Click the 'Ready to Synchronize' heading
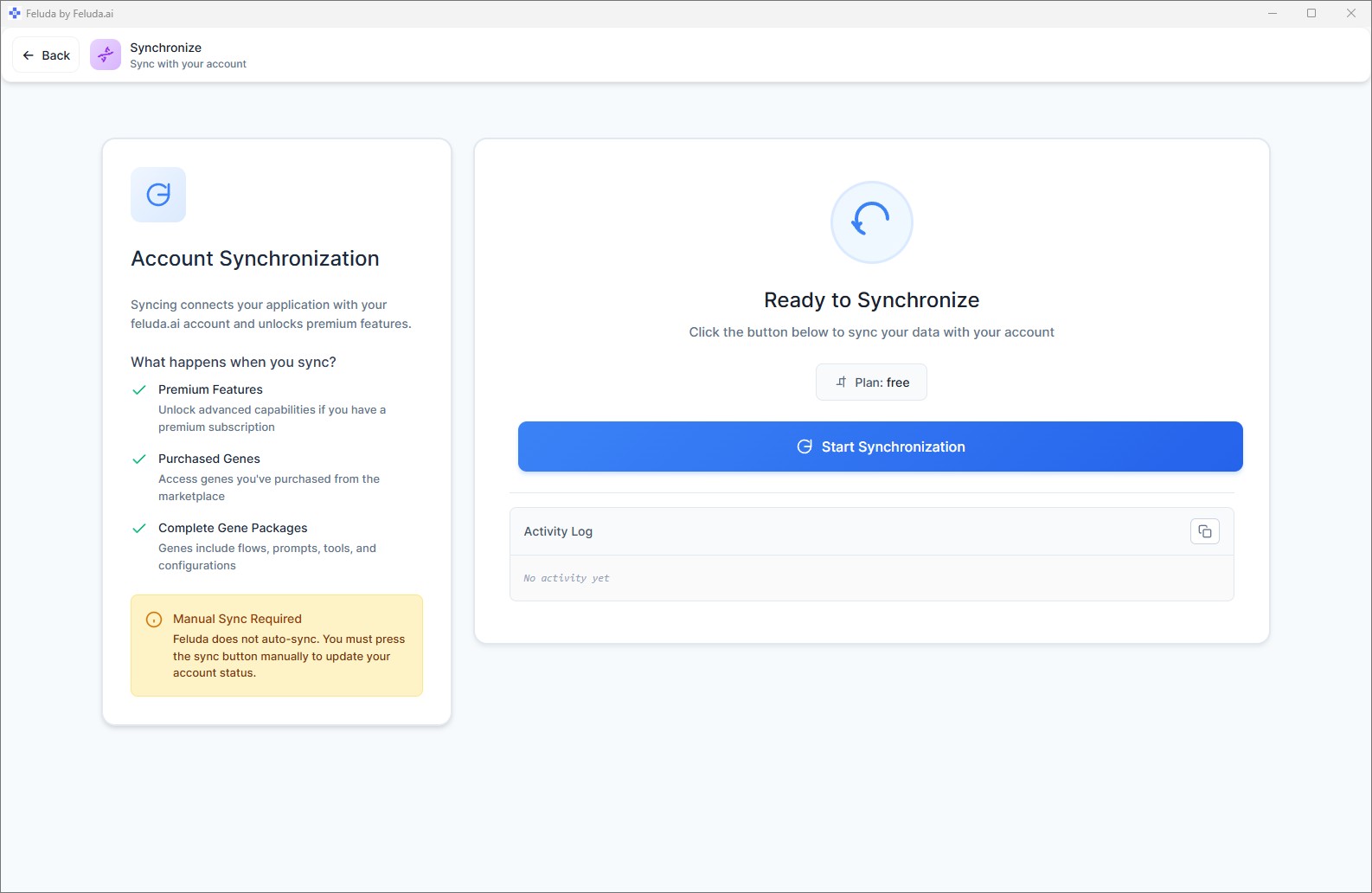 click(x=871, y=300)
